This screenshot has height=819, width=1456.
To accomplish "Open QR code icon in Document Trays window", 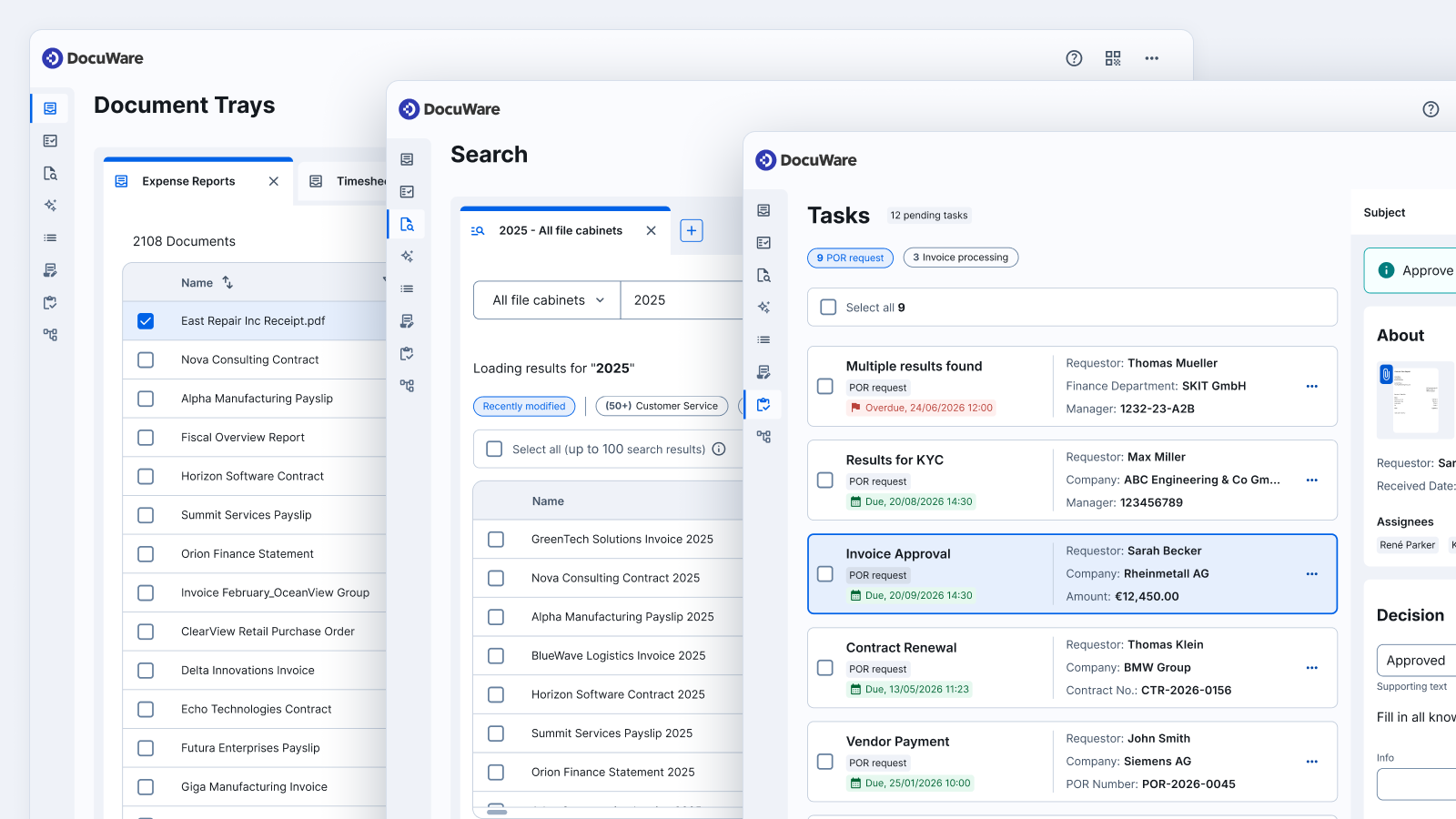I will click(1113, 58).
